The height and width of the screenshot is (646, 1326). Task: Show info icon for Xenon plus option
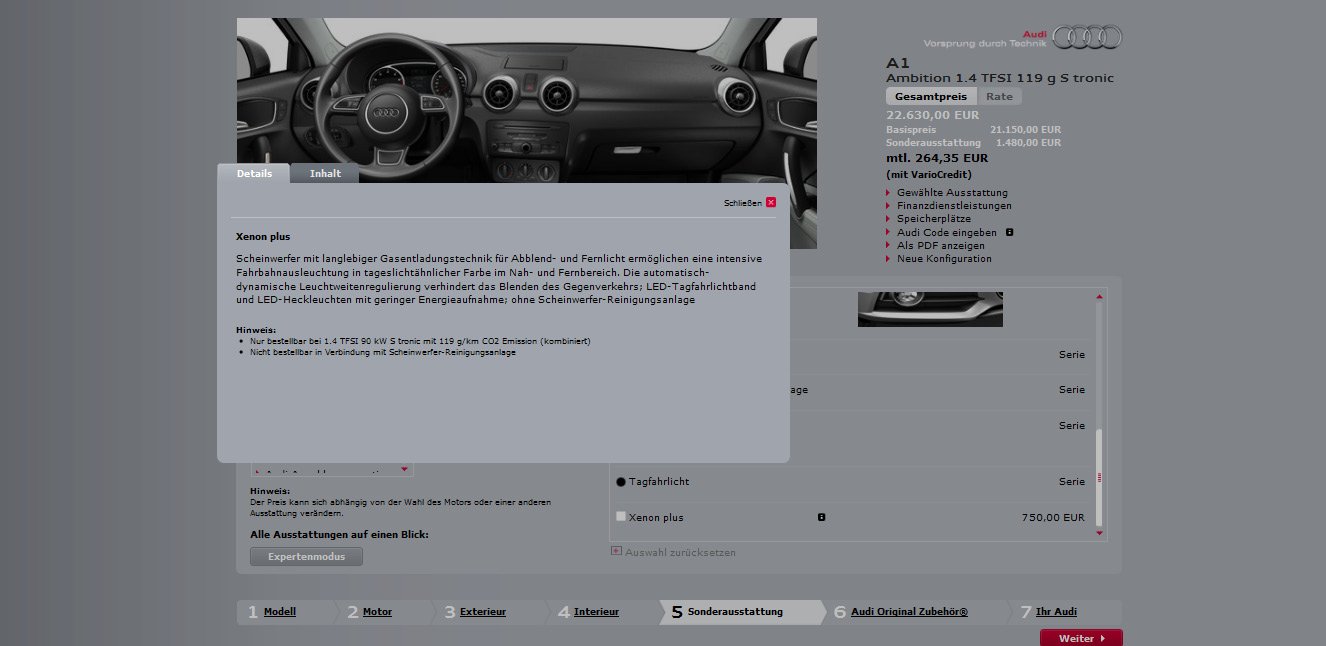tap(821, 517)
